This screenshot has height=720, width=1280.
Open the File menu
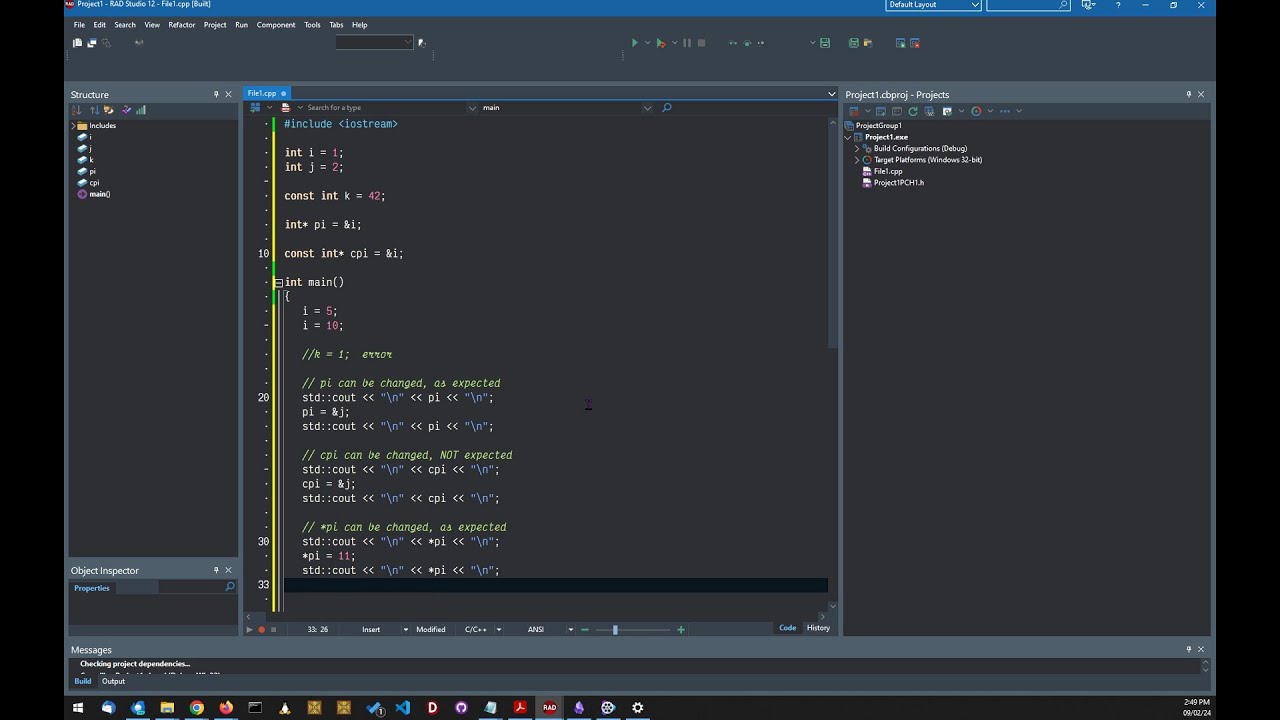pos(79,25)
